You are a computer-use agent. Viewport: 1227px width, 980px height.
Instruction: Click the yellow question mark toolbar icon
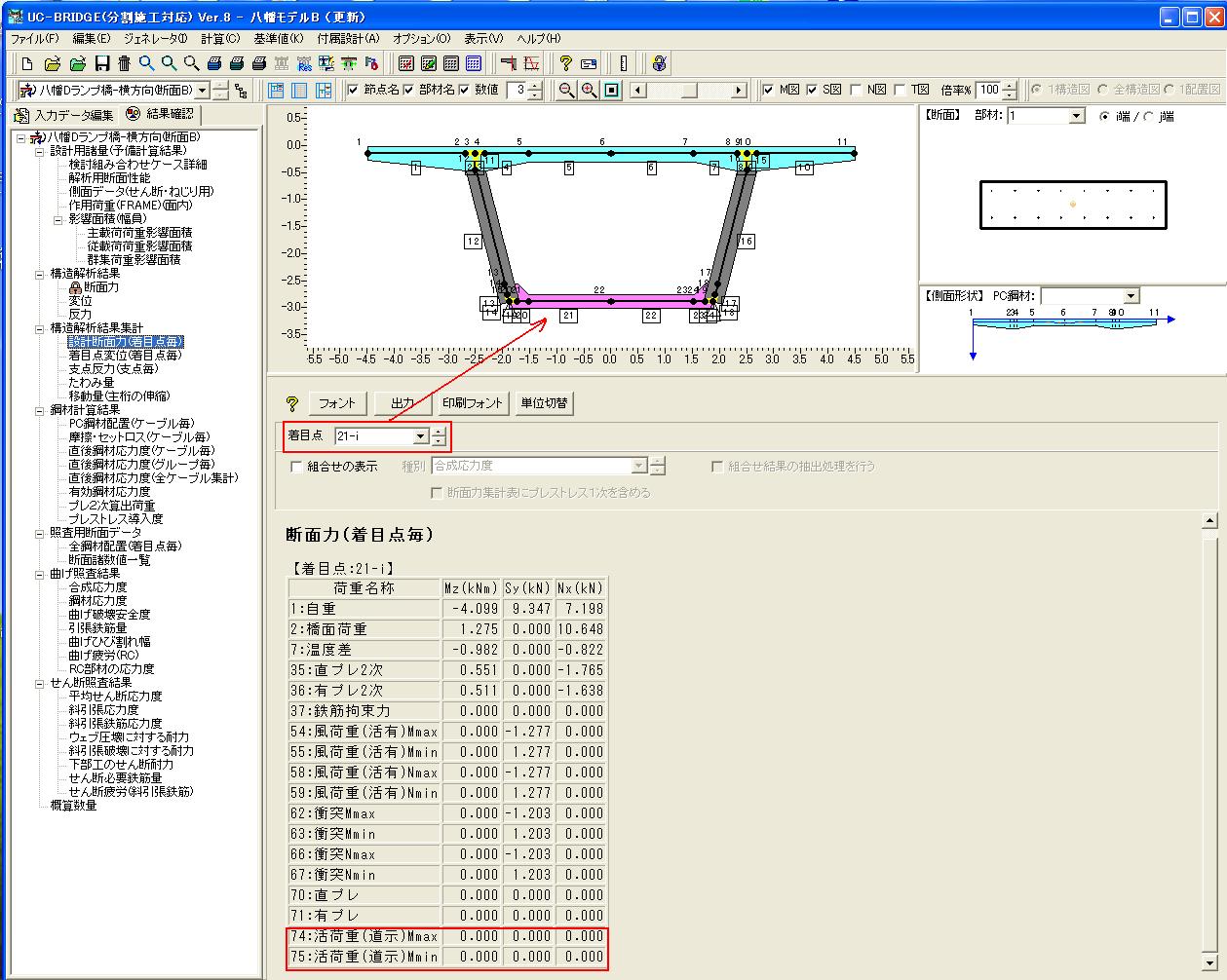tap(565, 64)
